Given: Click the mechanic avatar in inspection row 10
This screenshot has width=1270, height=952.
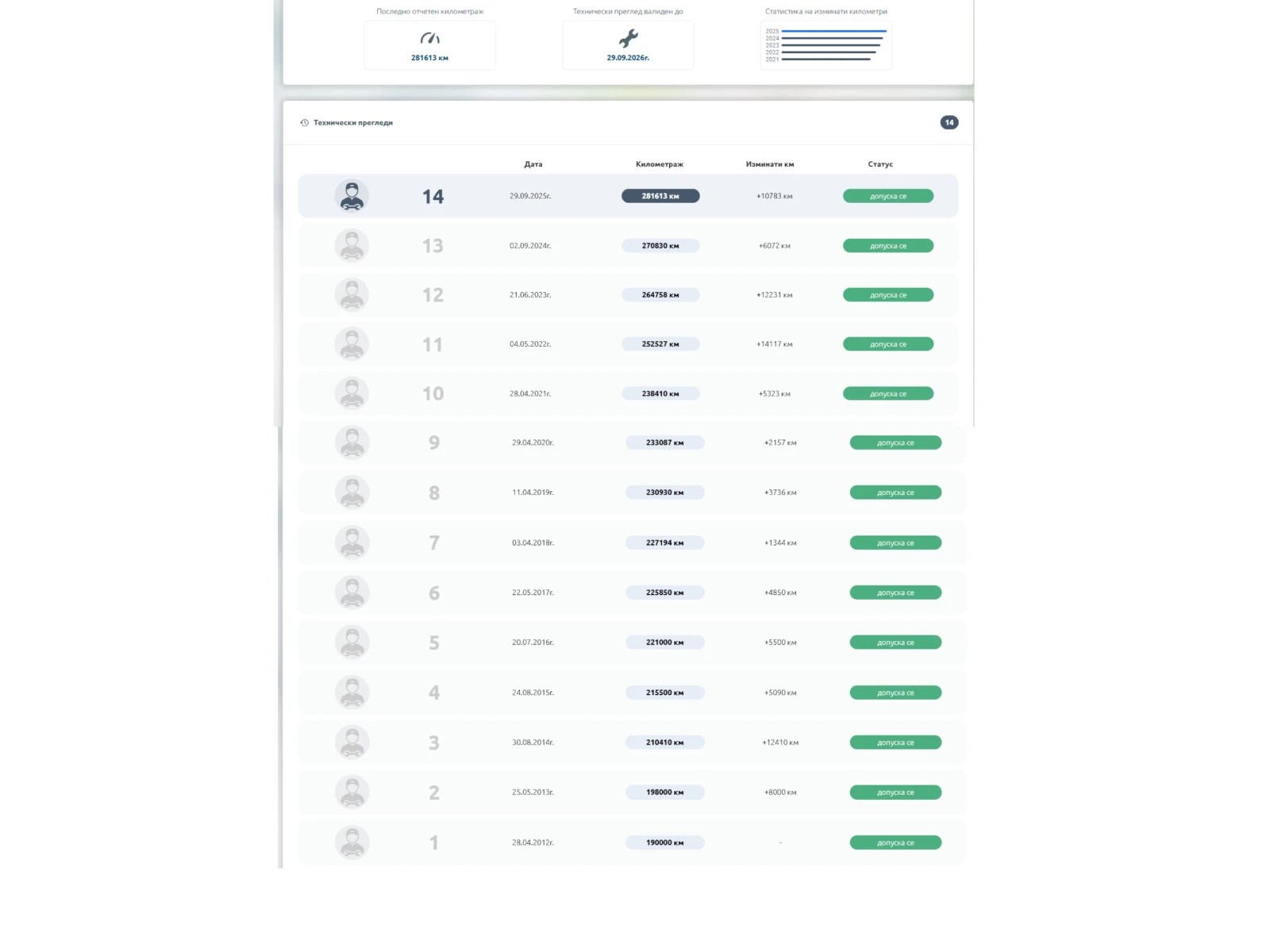Looking at the screenshot, I should coord(352,393).
